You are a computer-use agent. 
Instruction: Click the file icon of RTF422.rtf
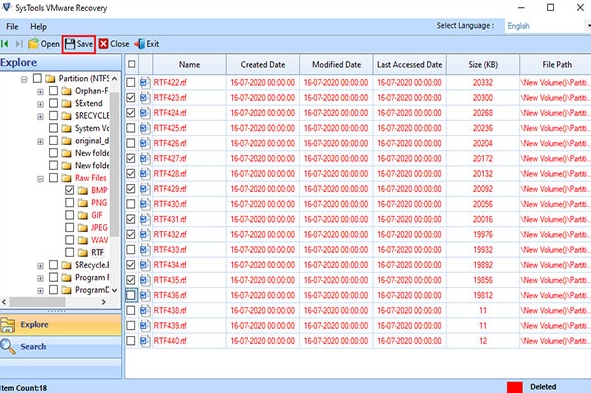coord(145,83)
